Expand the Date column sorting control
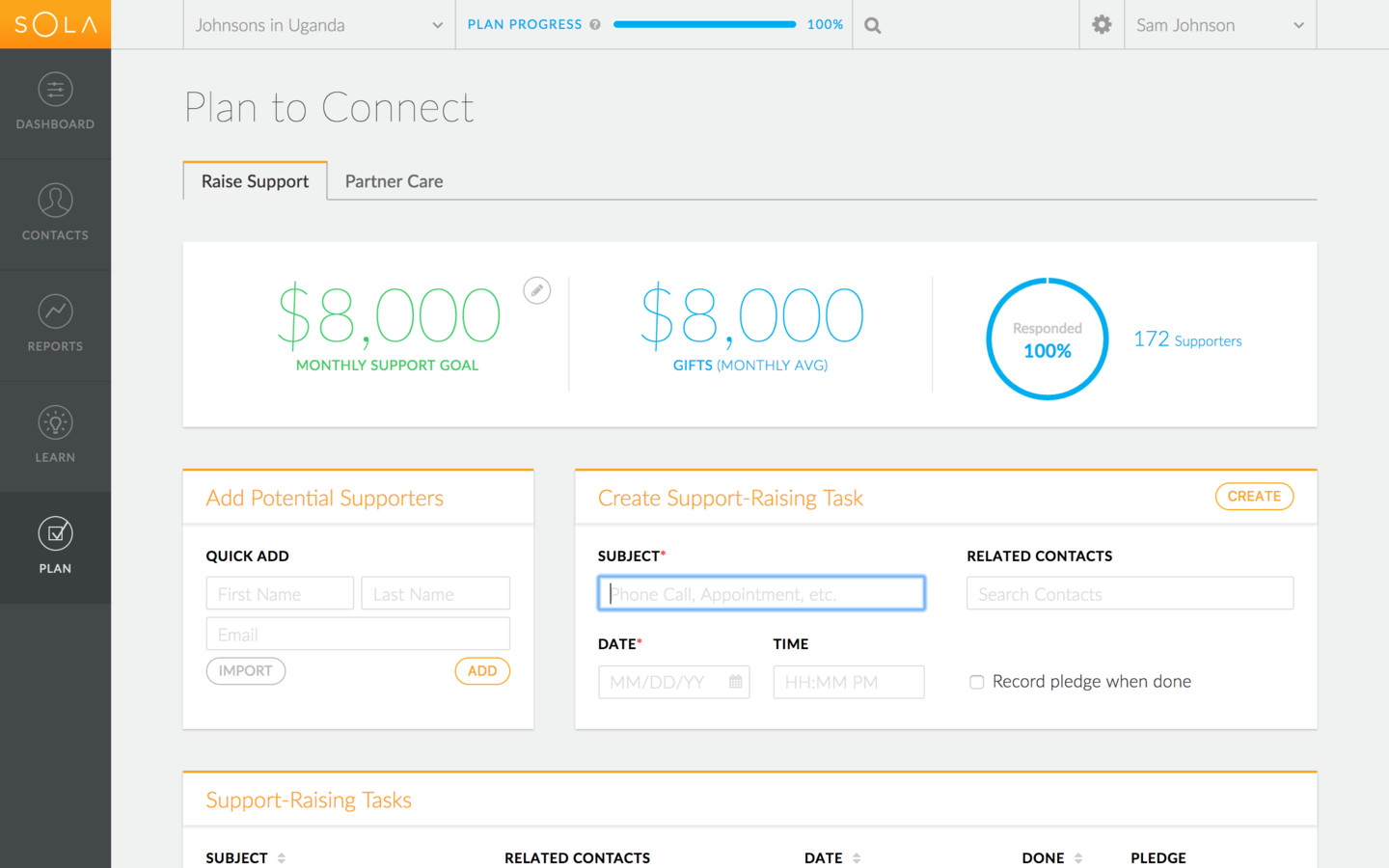The width and height of the screenshot is (1389, 868). click(858, 857)
